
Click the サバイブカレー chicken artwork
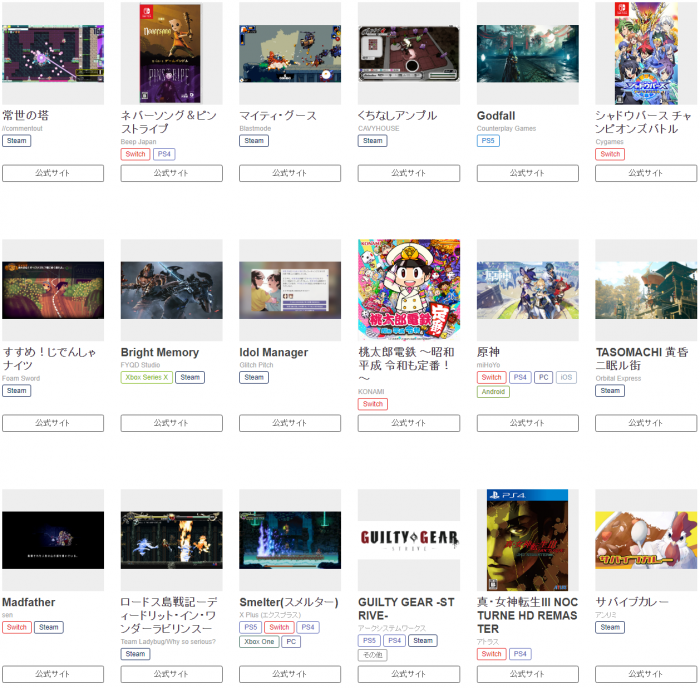(646, 540)
